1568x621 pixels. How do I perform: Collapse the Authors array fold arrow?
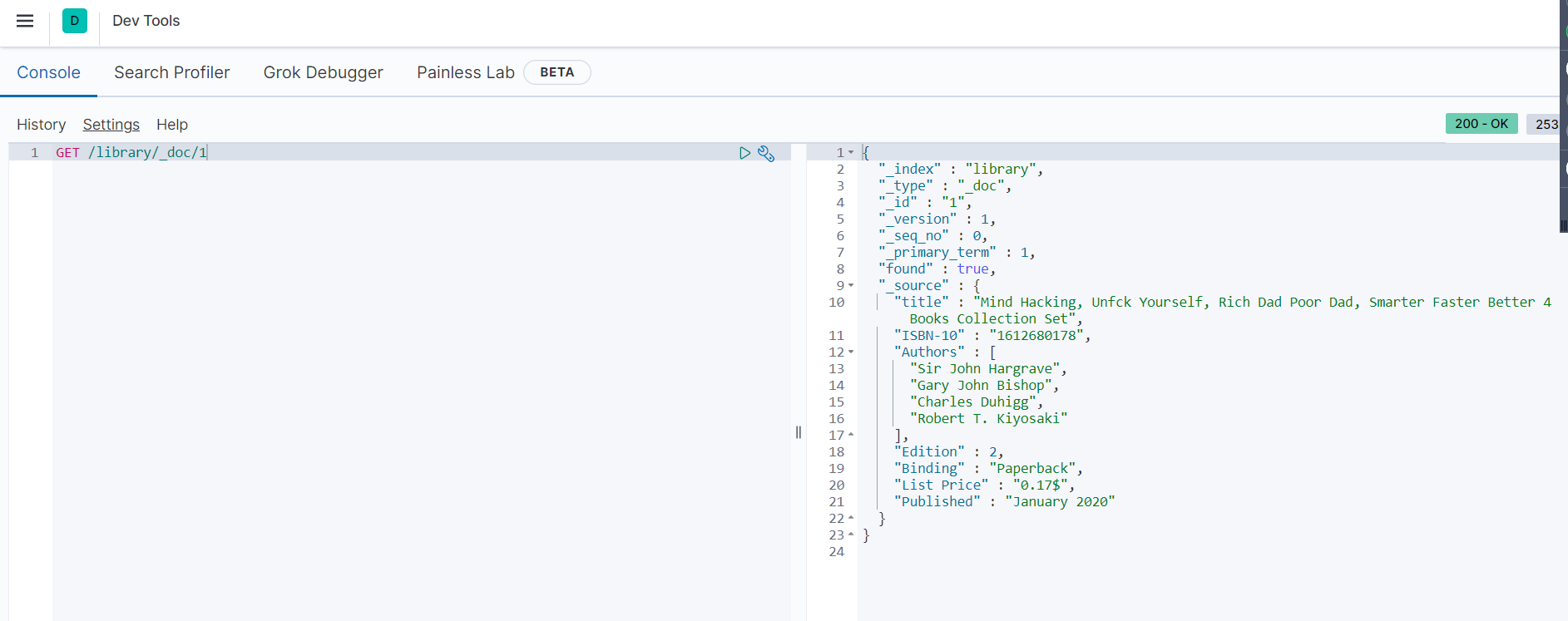(x=851, y=352)
